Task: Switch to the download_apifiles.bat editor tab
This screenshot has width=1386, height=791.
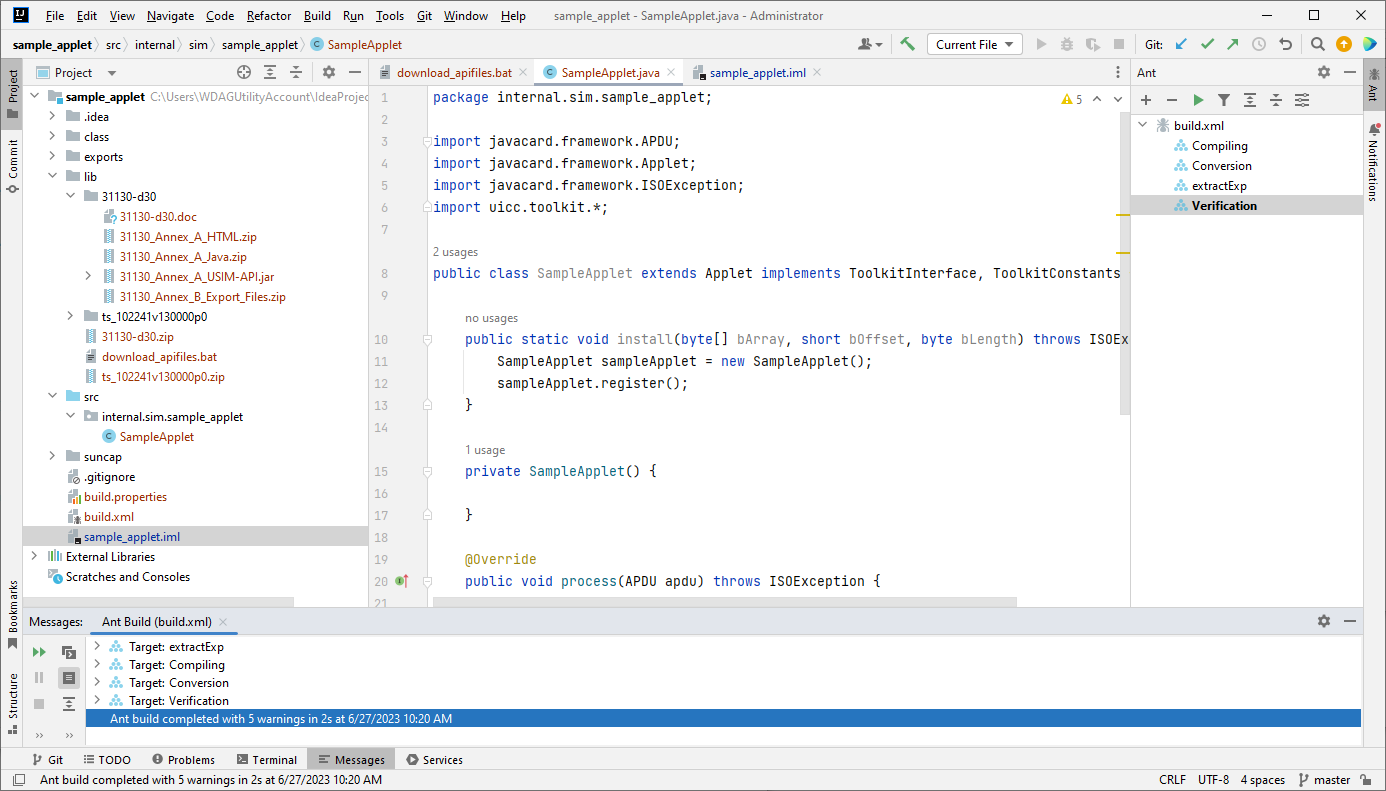Action: (453, 73)
